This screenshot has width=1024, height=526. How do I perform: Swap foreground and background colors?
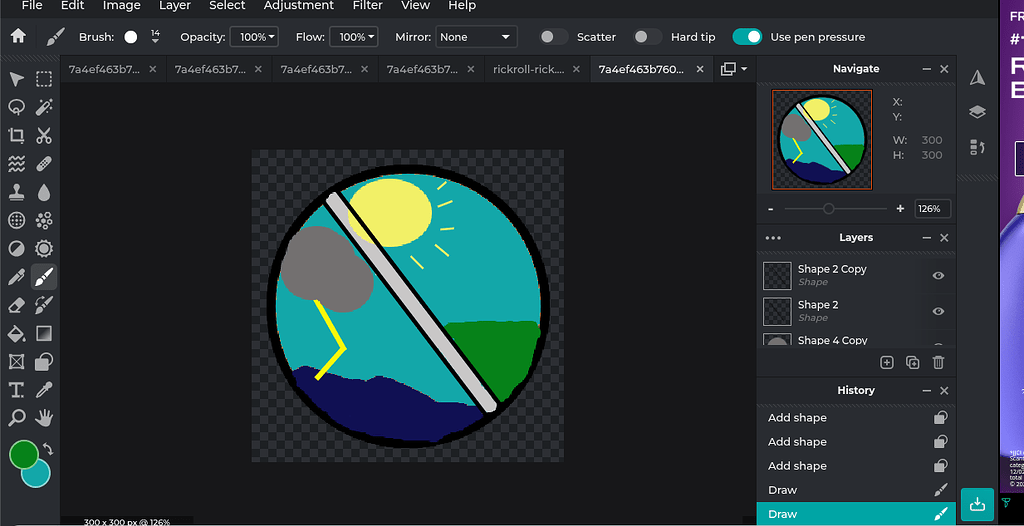[x=48, y=449]
